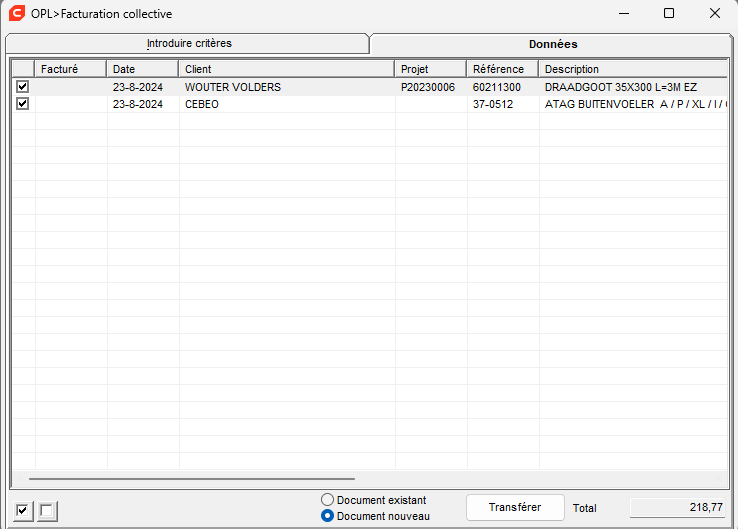This screenshot has height=529, width=738.
Task: Click the Référence column header
Action: [503, 69]
